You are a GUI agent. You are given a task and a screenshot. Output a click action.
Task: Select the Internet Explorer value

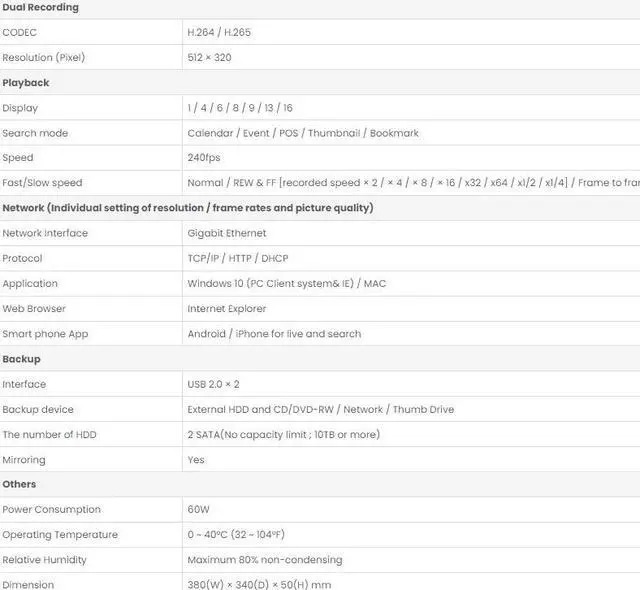[227, 309]
